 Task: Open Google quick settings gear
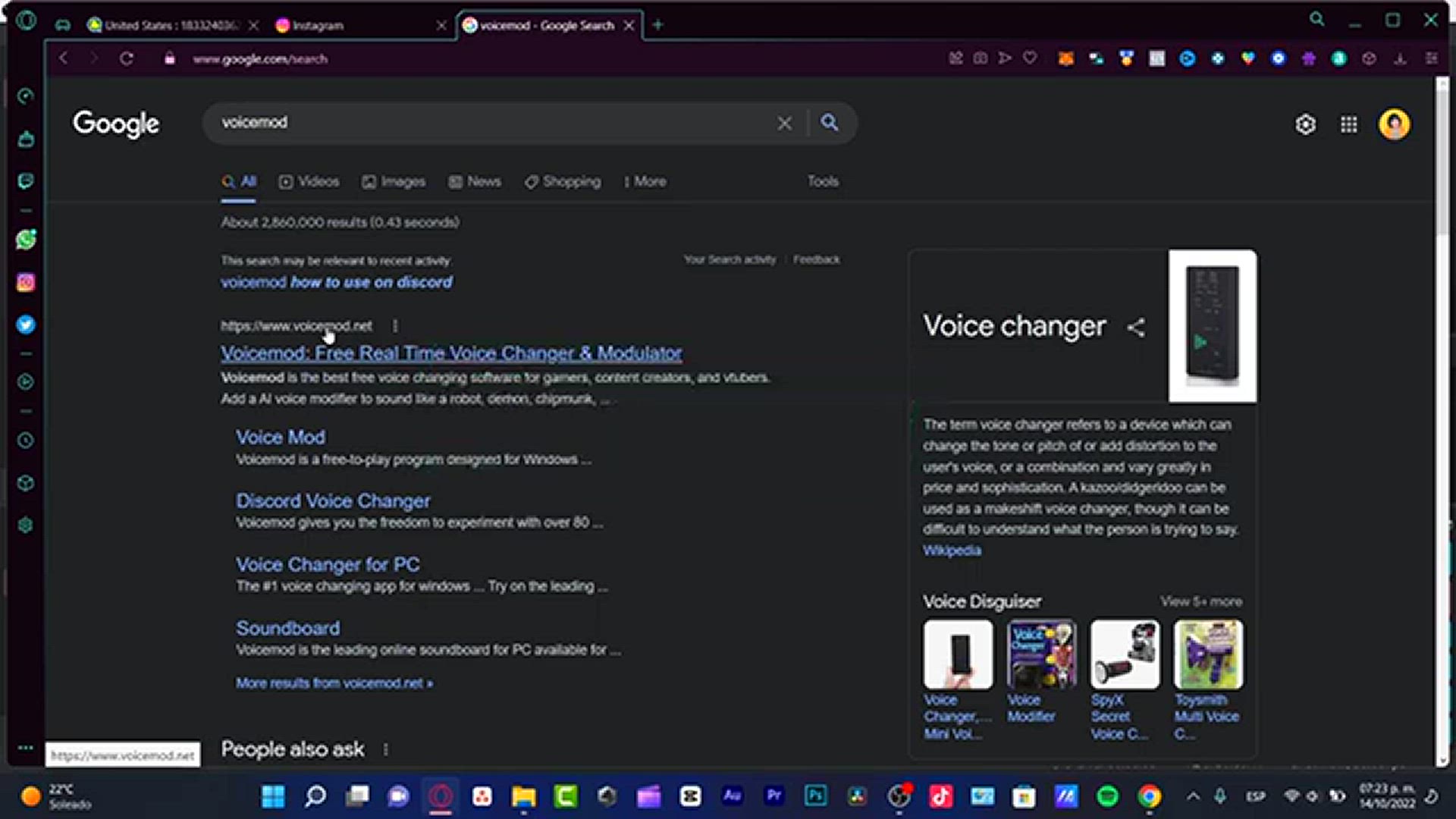[x=1305, y=124]
